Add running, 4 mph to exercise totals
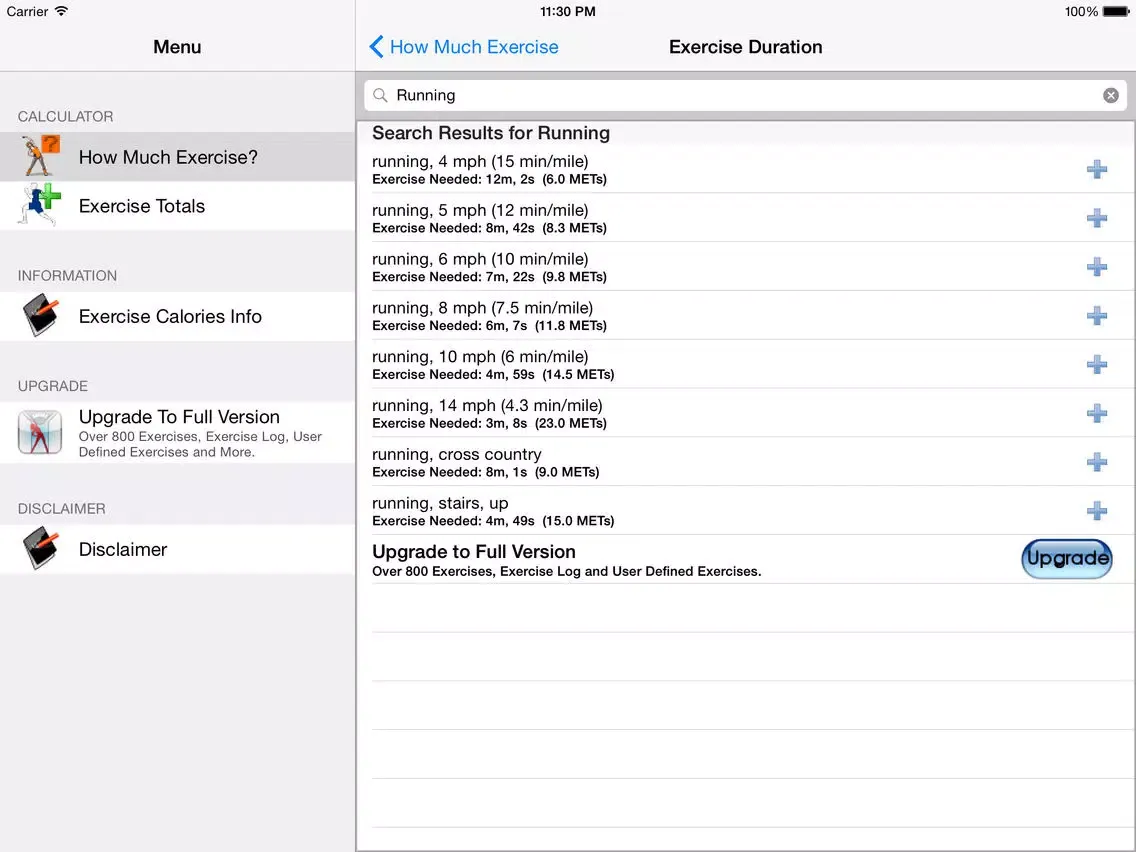This screenshot has width=1136, height=852. coord(1097,169)
